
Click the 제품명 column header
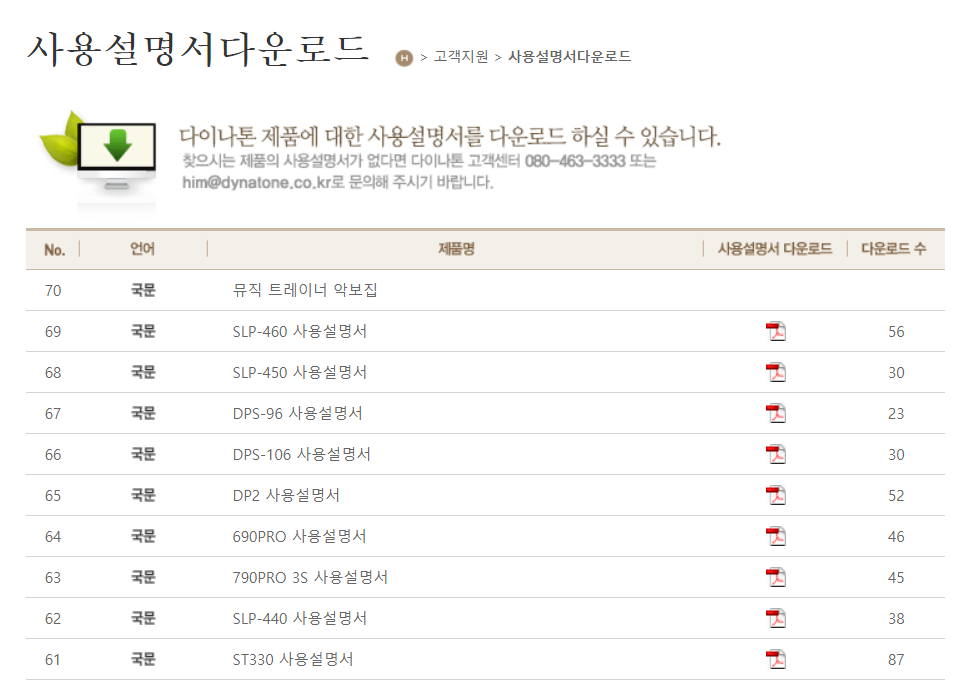click(x=456, y=249)
